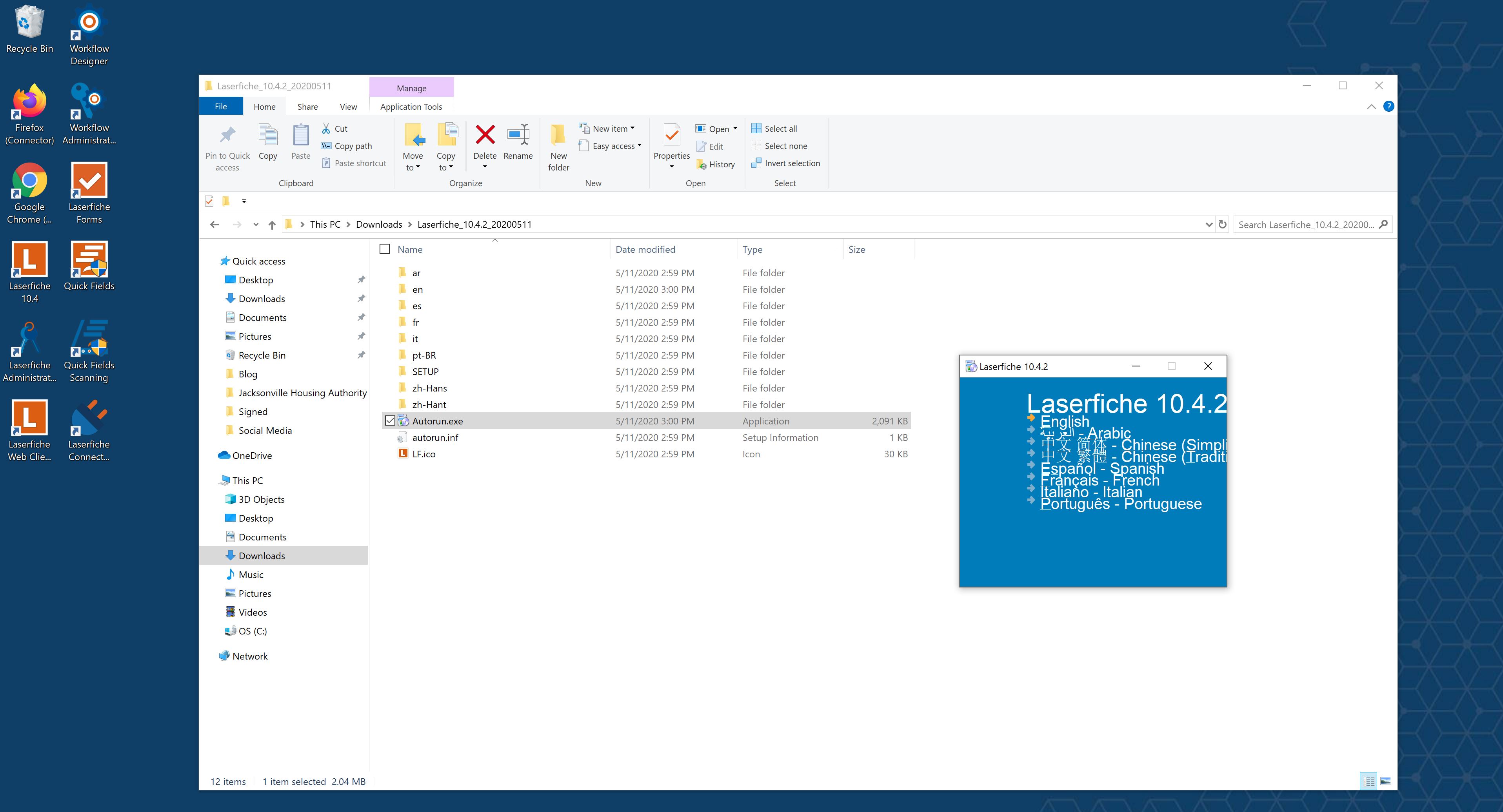Viewport: 1503px width, 812px height.
Task: Check the Autorun.exe checkbox
Action: [390, 420]
